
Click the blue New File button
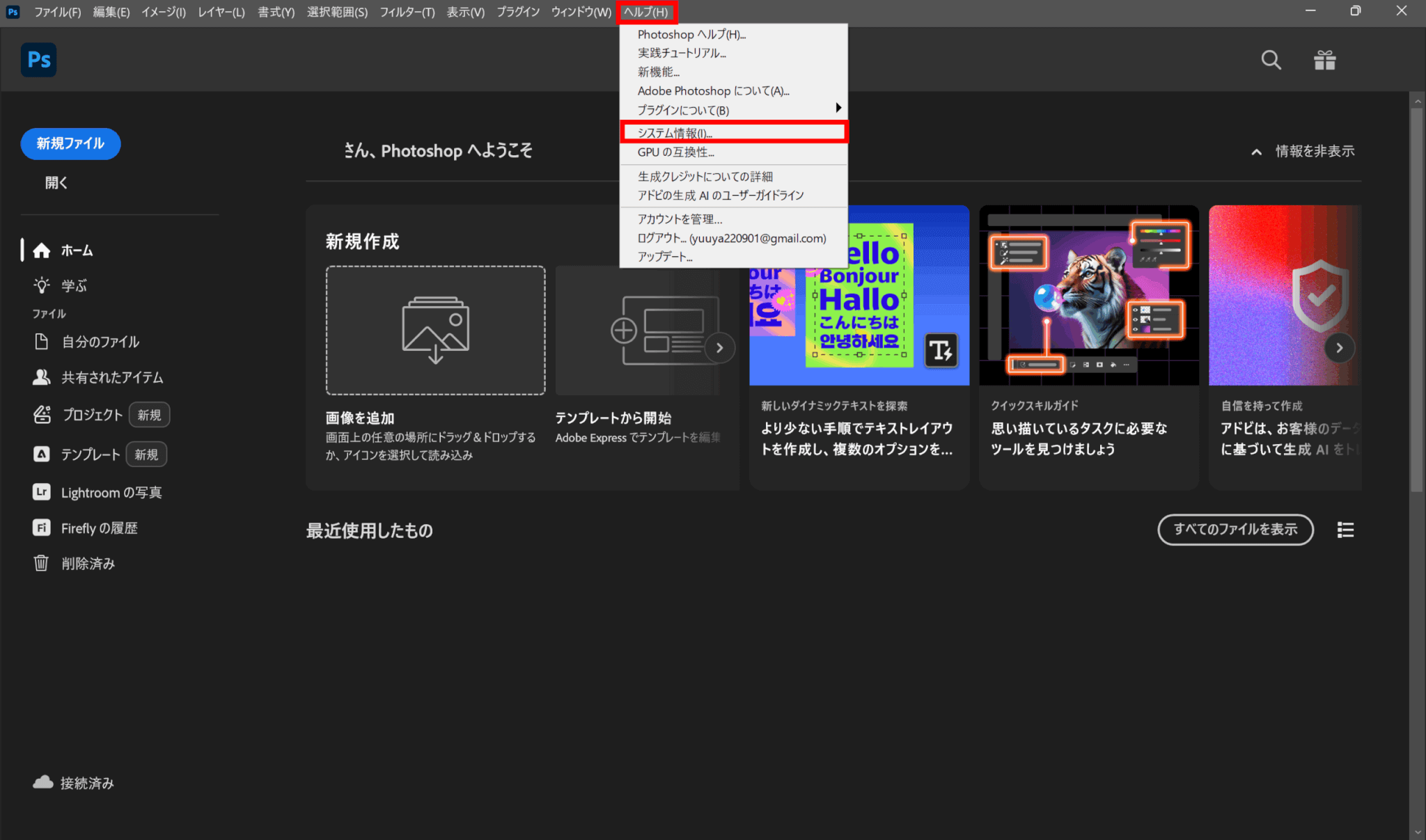point(70,143)
